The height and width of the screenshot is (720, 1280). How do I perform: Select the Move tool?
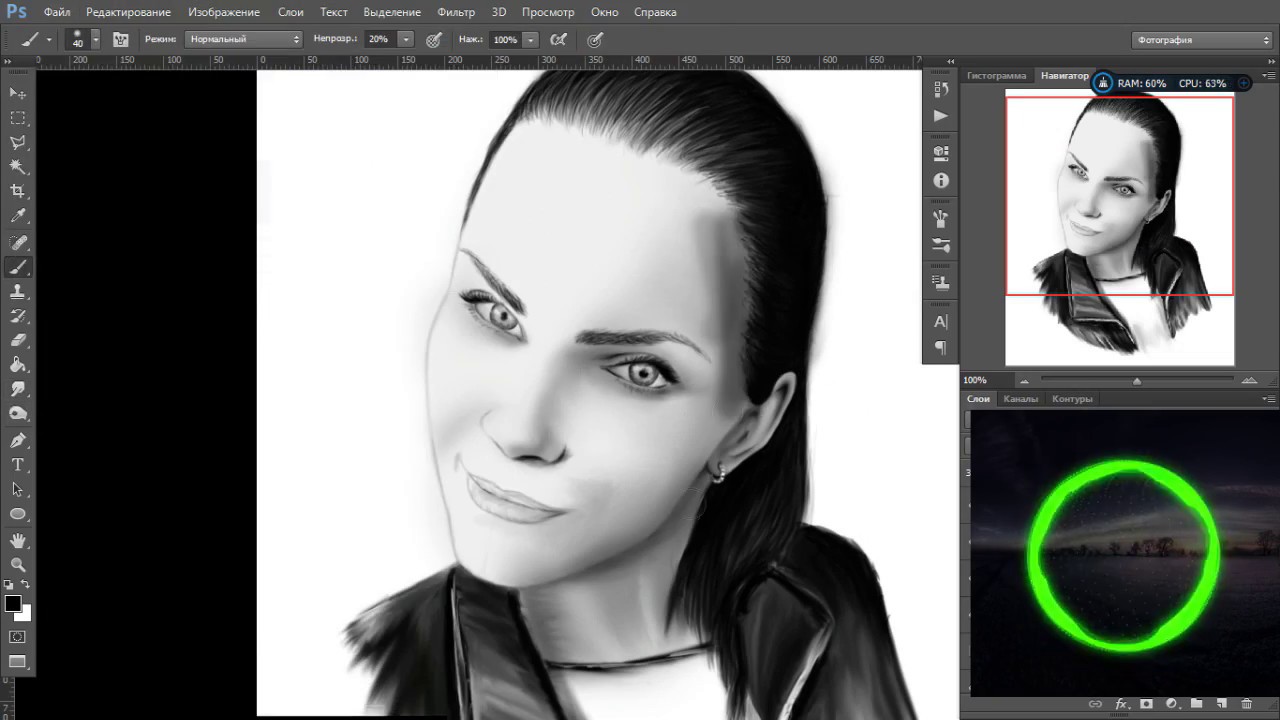18,93
